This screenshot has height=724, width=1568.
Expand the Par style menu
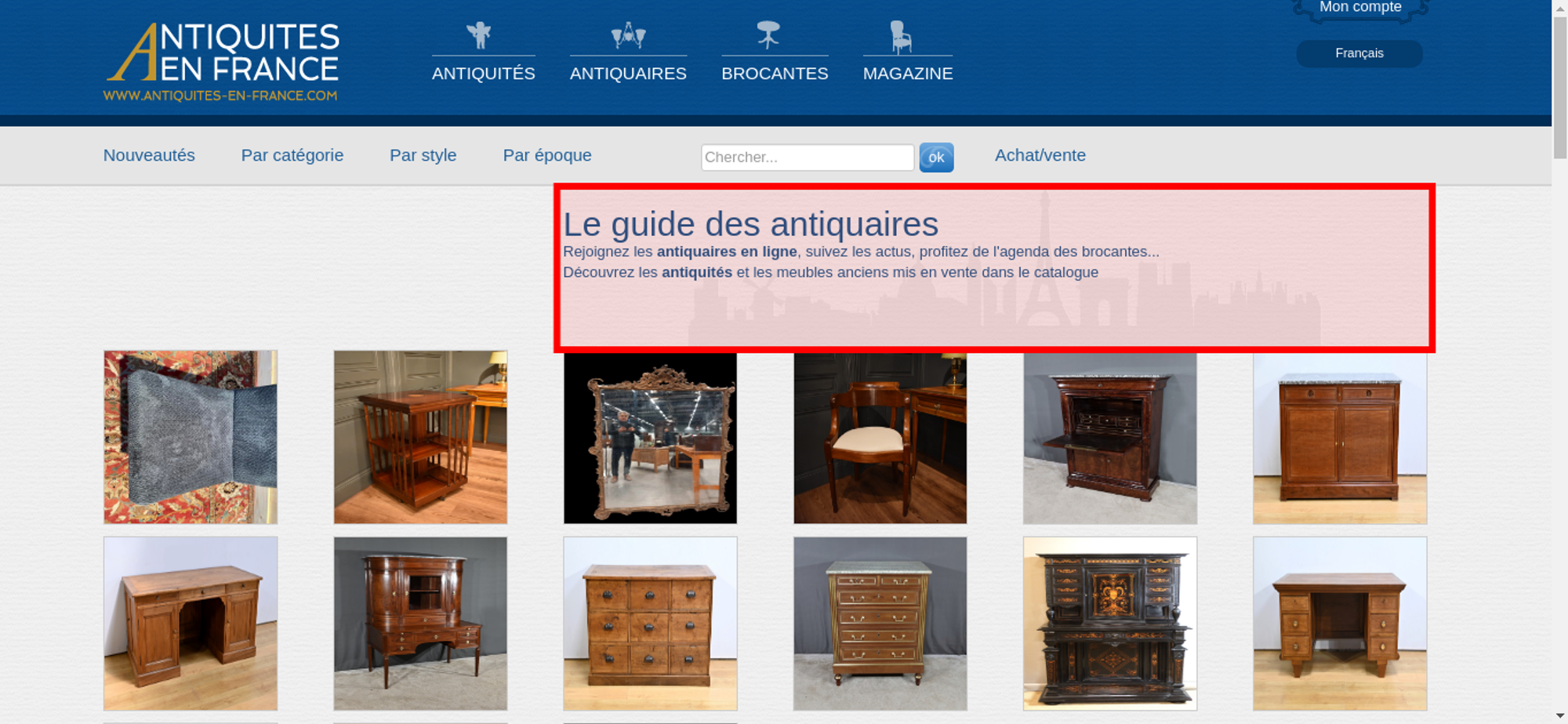coord(423,155)
